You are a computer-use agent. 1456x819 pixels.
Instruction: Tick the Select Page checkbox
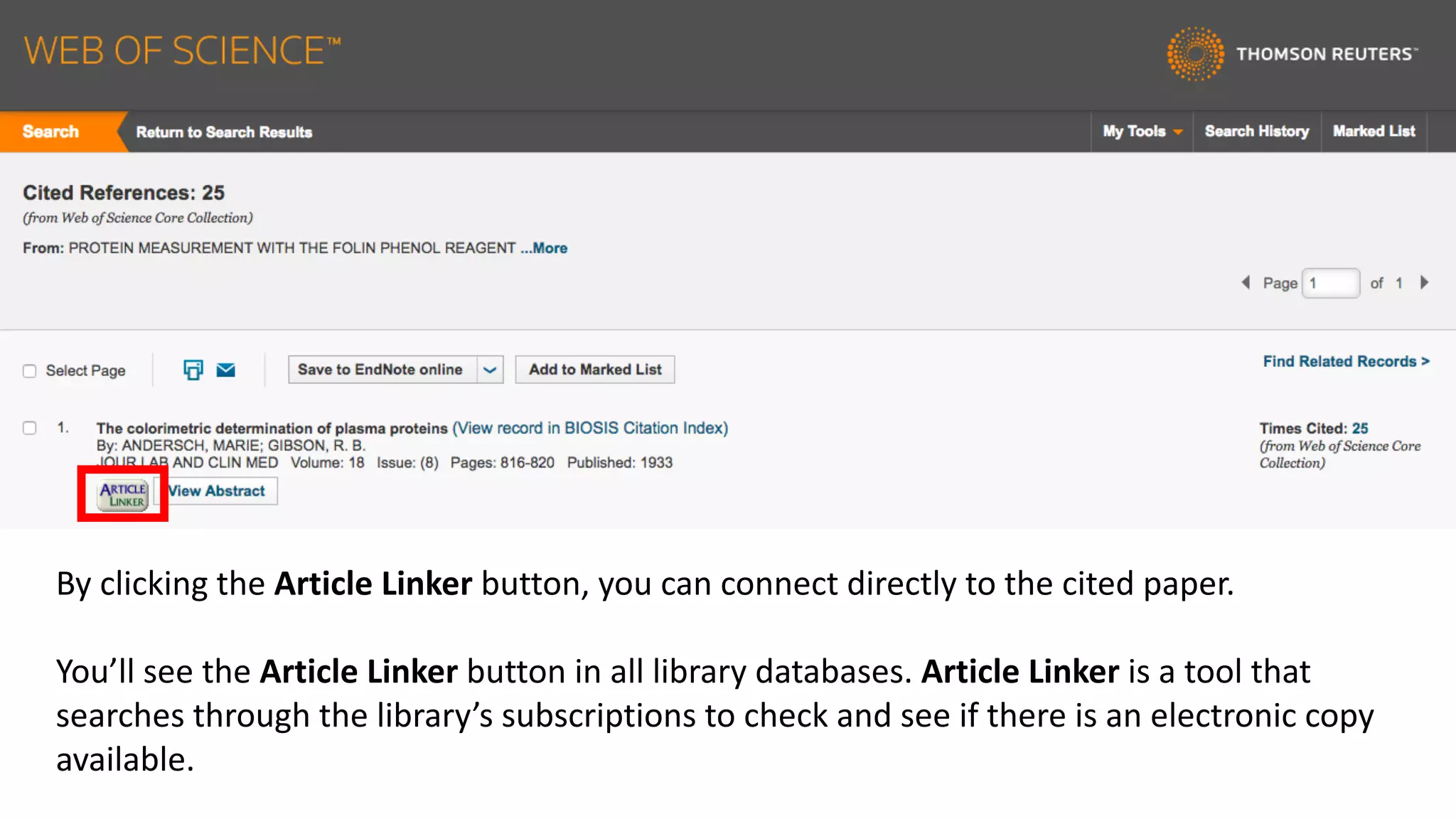(x=29, y=371)
